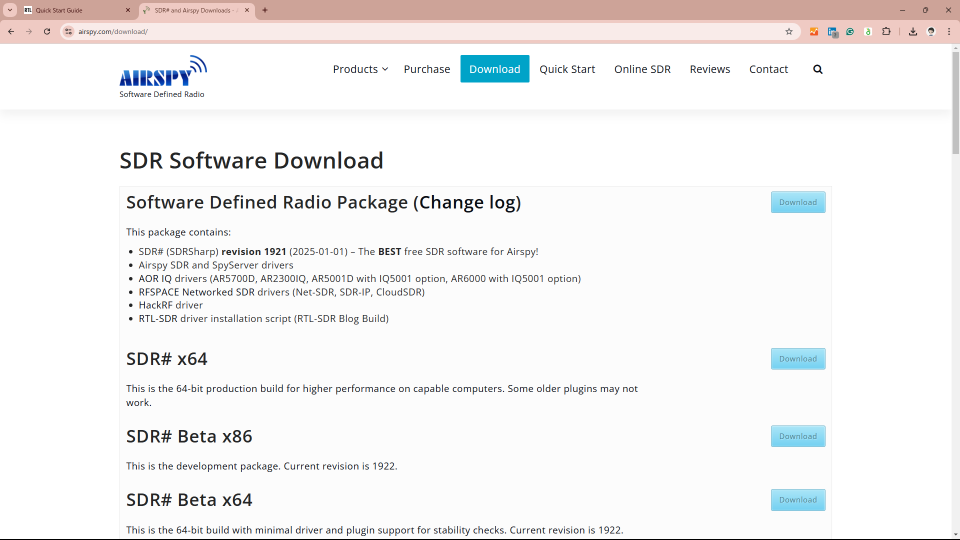Open the Change log link in heading
This screenshot has width=960, height=540.
[467, 202]
